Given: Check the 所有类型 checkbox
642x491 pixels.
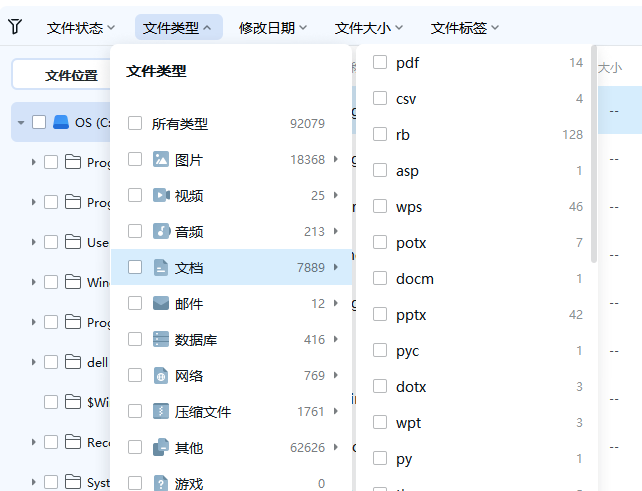Looking at the screenshot, I should [135, 123].
